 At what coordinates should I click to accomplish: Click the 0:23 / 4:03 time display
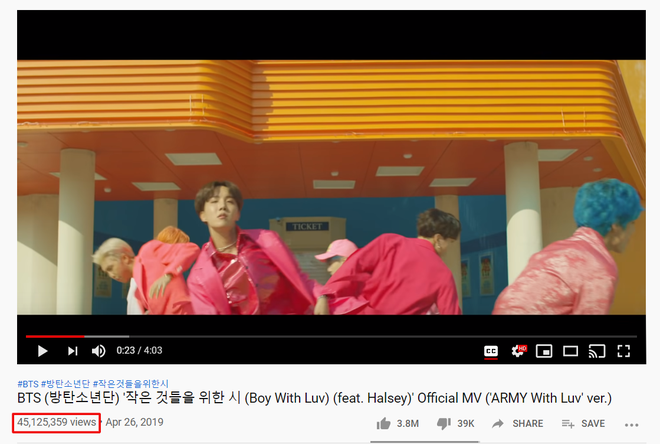click(139, 350)
